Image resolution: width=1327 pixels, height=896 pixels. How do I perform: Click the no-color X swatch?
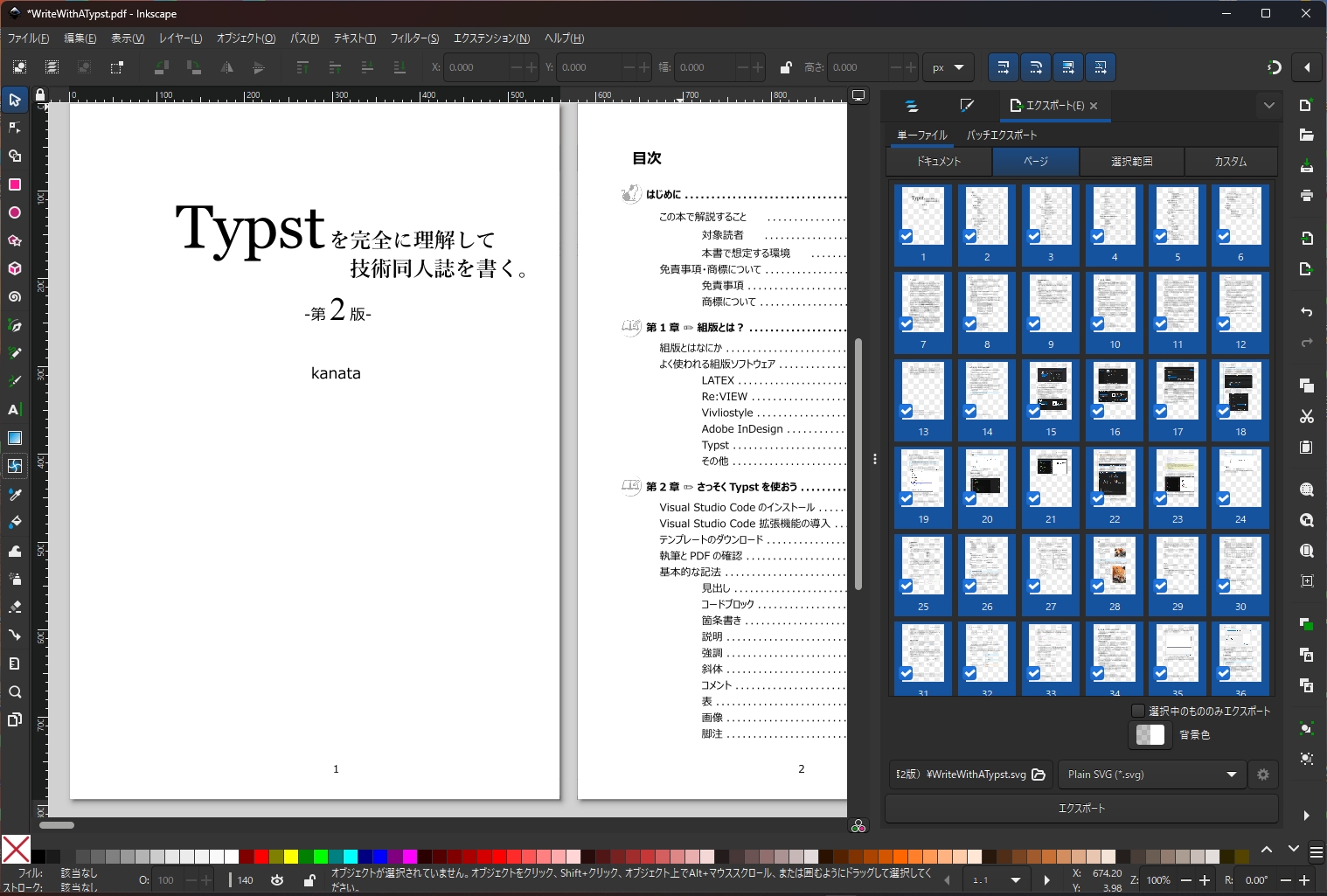tap(16, 850)
